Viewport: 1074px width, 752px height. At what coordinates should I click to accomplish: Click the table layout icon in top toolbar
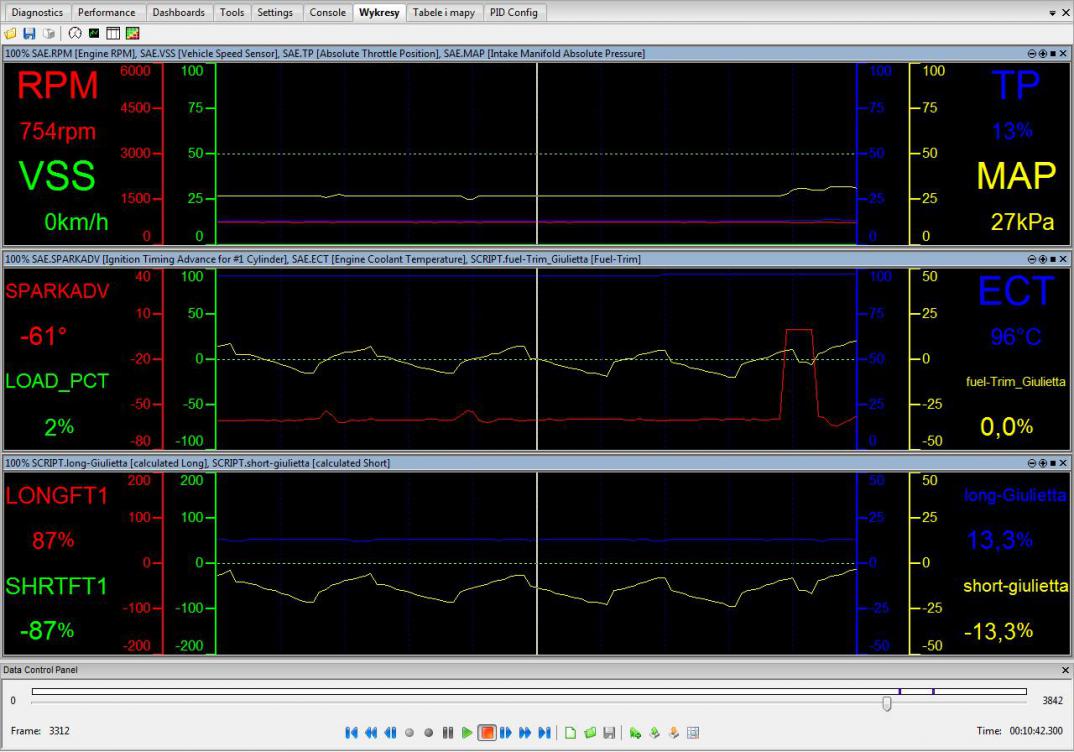[113, 33]
